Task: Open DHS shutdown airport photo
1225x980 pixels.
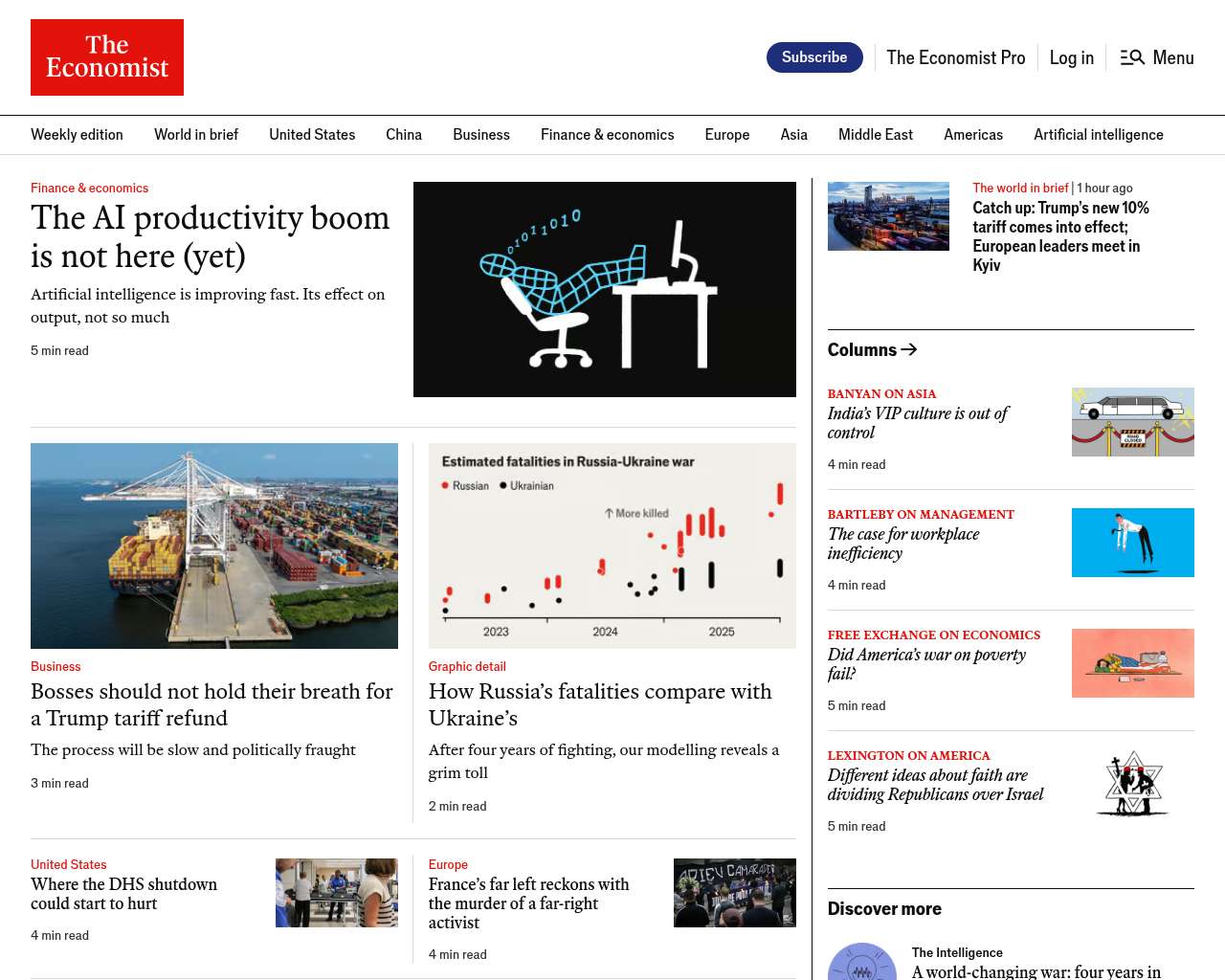Action: 337,893
